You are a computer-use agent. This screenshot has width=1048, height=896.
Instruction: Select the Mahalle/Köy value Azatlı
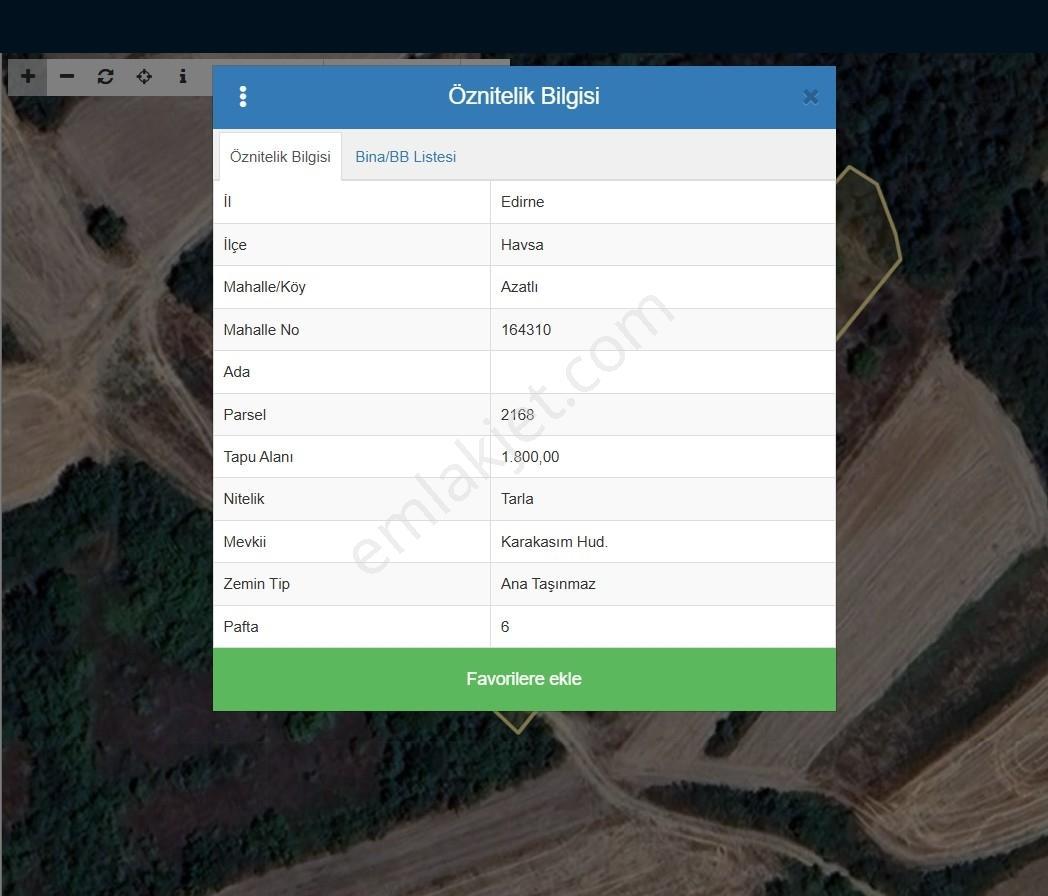pos(519,287)
